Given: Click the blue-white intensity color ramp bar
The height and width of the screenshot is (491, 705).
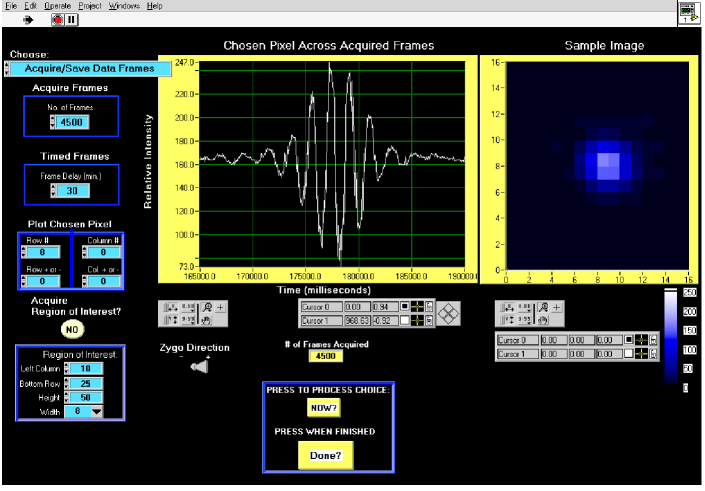Looking at the screenshot, I should click(x=670, y=338).
